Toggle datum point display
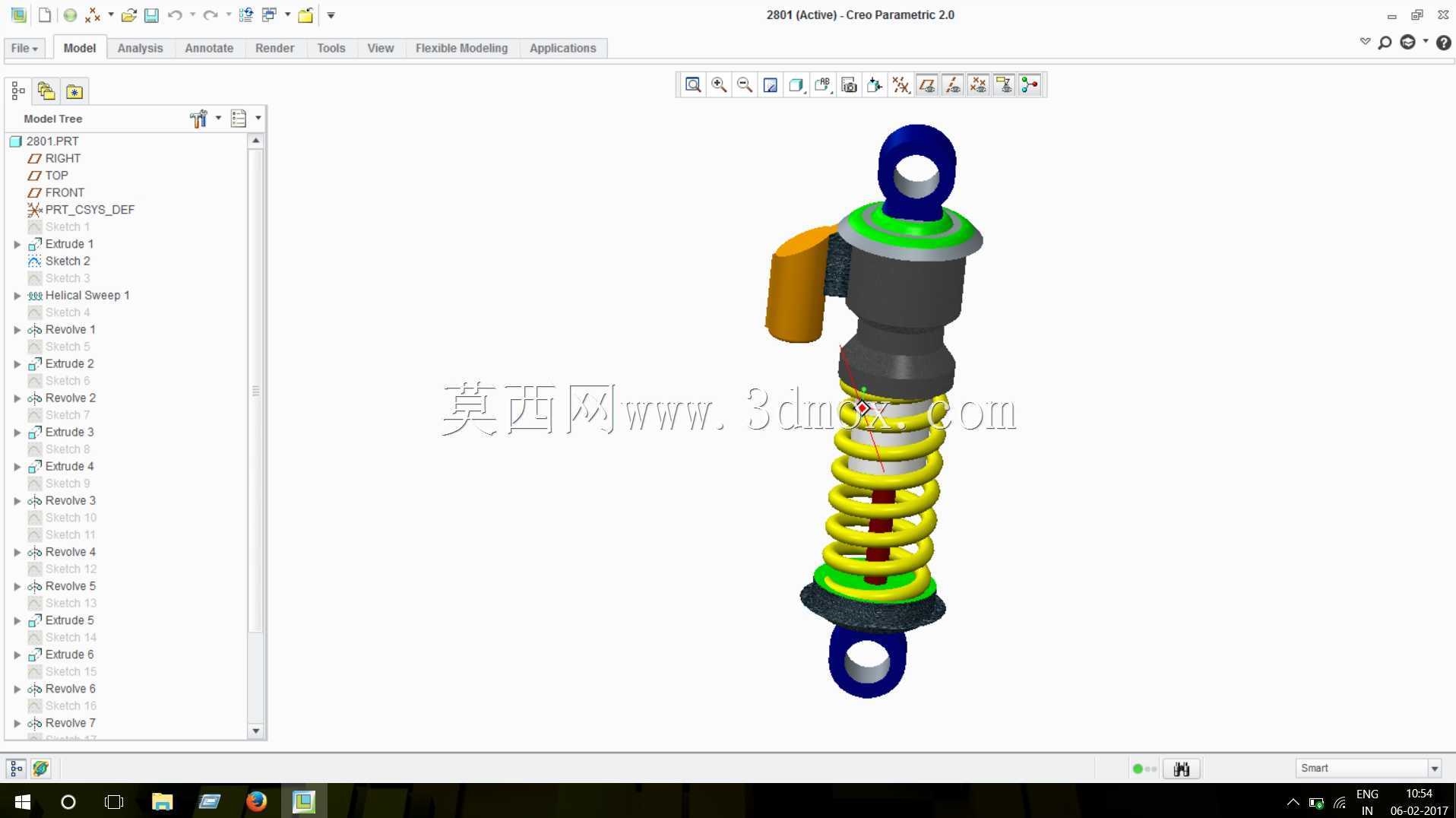This screenshot has width=1456, height=818. pyautogui.click(x=979, y=84)
